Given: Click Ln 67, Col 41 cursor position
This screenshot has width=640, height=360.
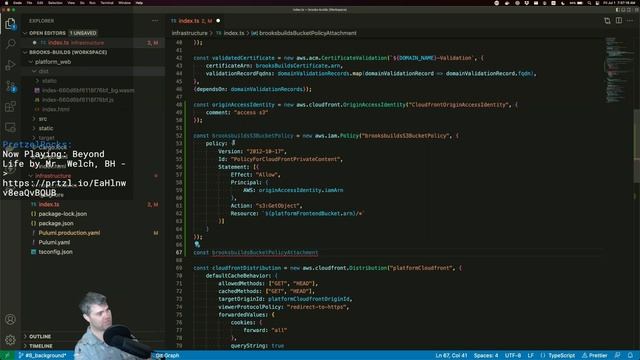Looking at the screenshot, I should click(451, 356).
